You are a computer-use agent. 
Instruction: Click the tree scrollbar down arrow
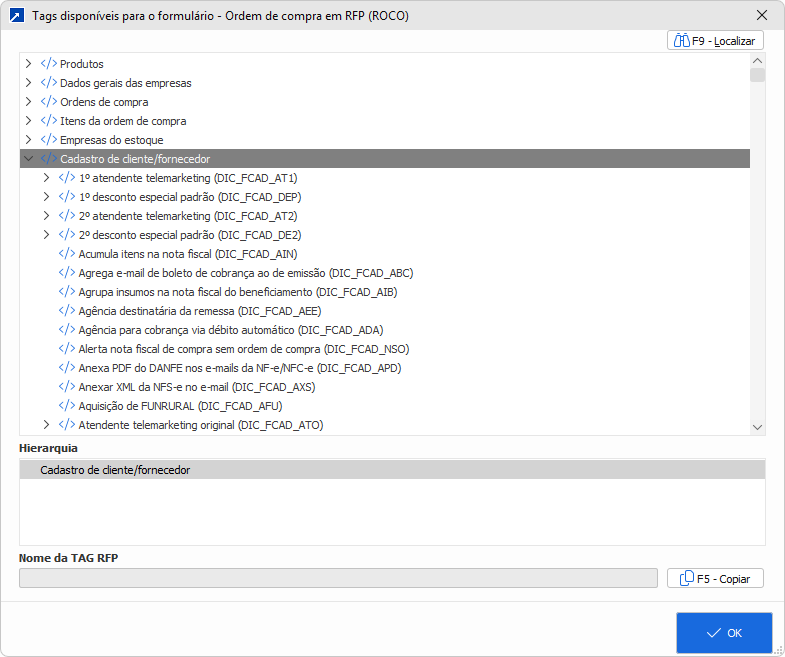[x=758, y=427]
